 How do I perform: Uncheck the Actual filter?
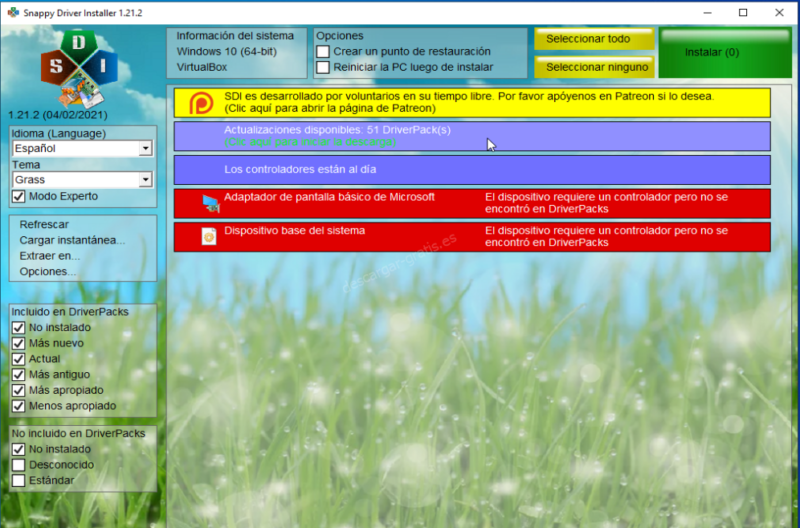pyautogui.click(x=18, y=359)
